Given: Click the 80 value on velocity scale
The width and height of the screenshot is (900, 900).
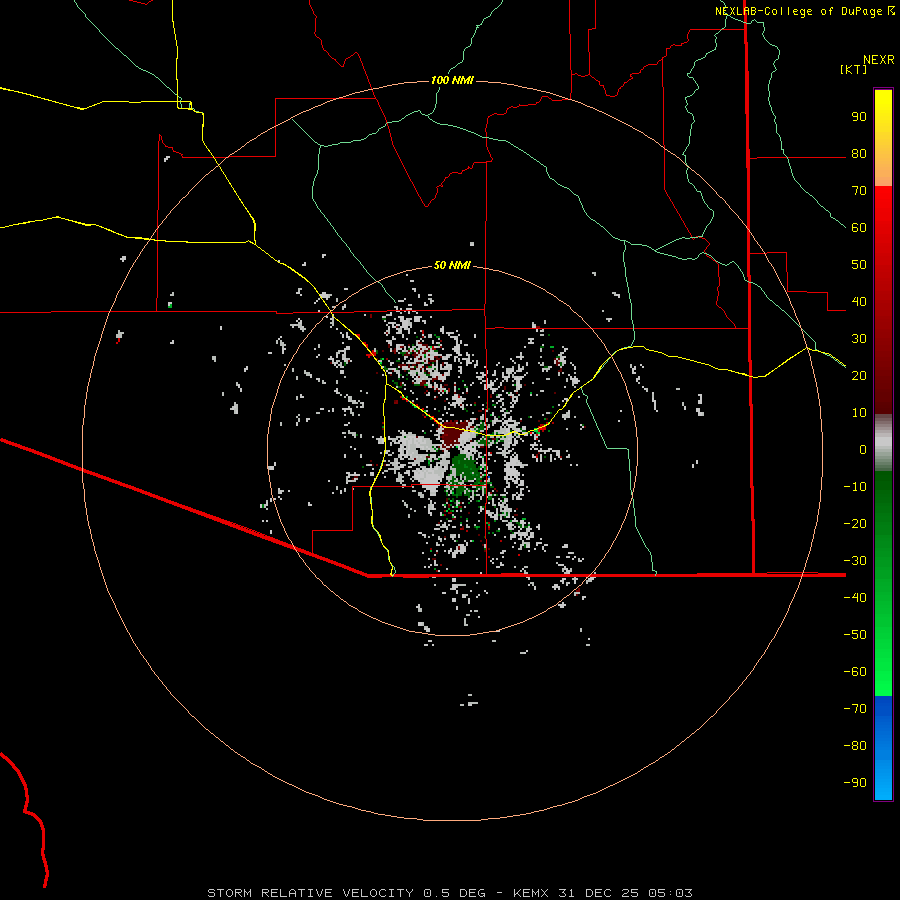Looking at the screenshot, I should pos(859,154).
